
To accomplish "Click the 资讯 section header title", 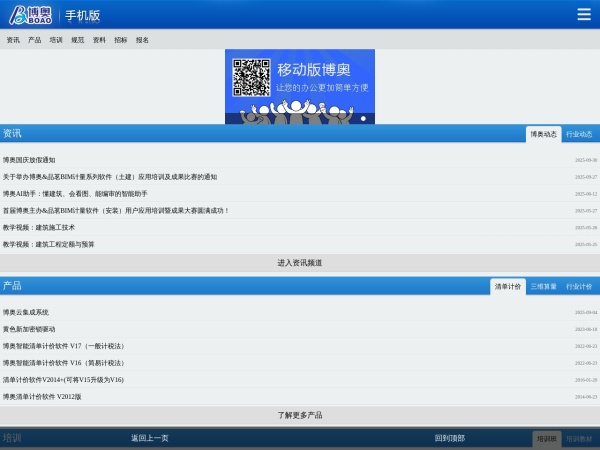I will pos(12,133).
